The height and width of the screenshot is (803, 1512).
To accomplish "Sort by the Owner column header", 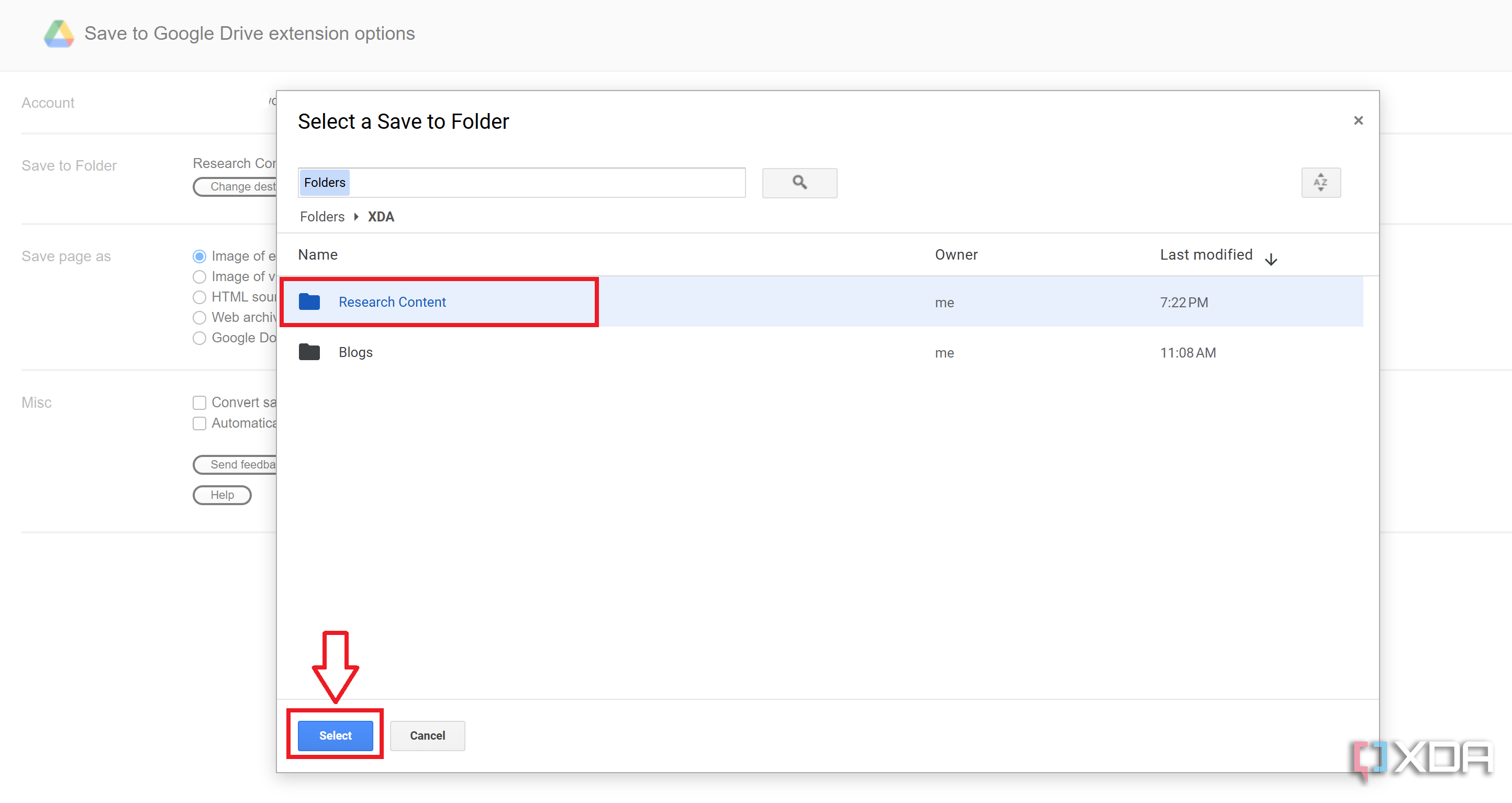I will pyautogui.click(x=956, y=255).
